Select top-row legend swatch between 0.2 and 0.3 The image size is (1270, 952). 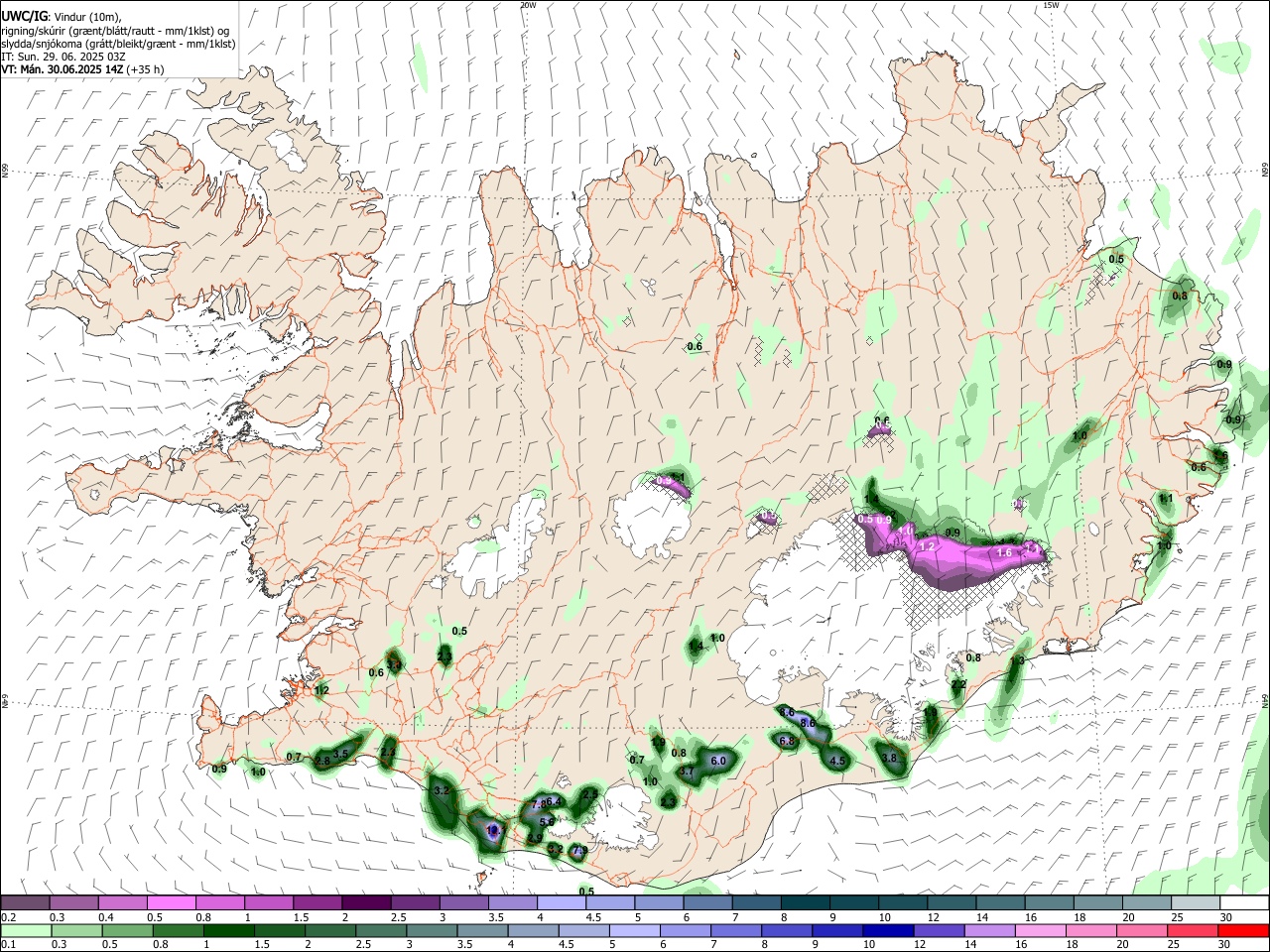(x=26, y=902)
